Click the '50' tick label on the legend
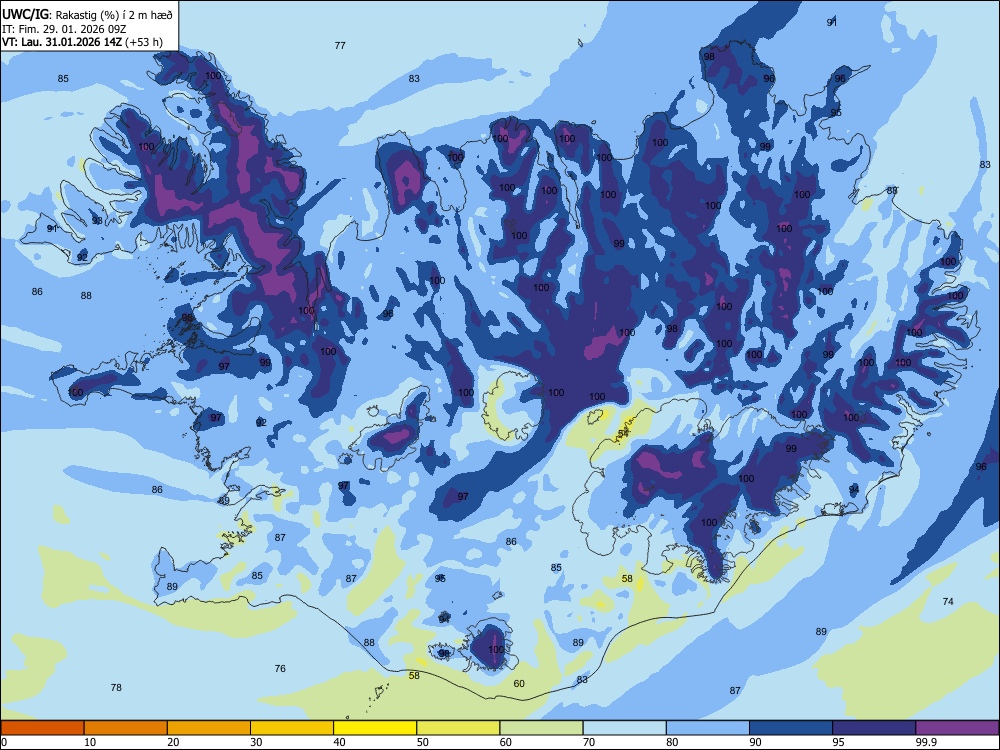The image size is (1000, 750). 422,742
